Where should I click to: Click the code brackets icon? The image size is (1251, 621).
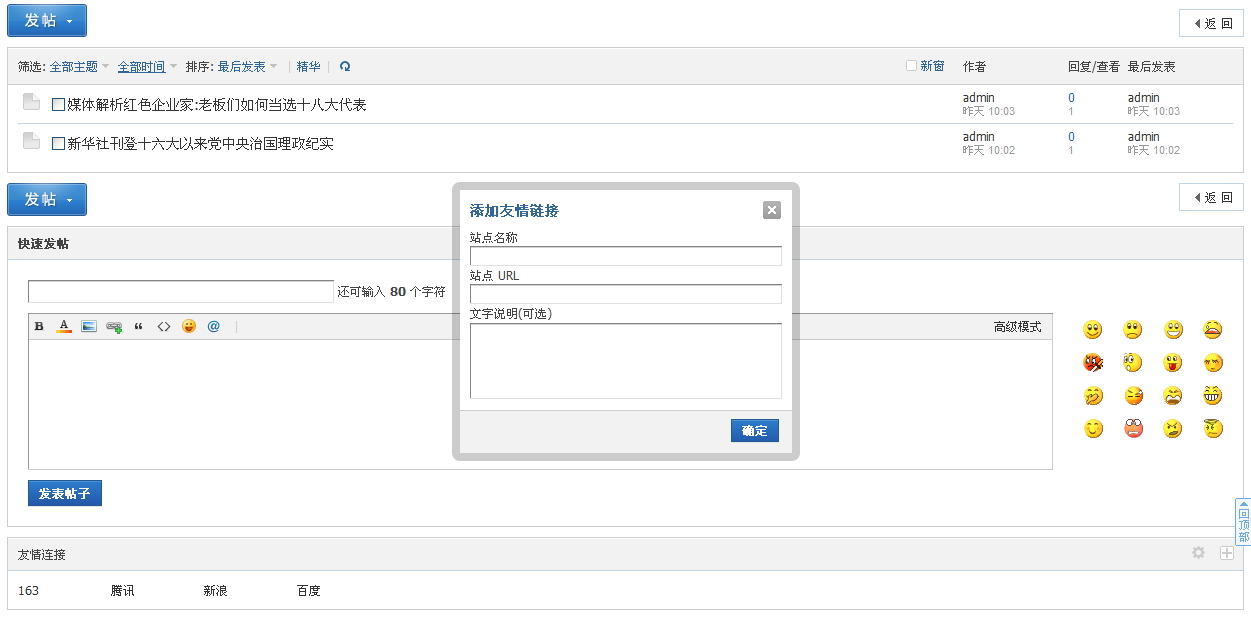(164, 326)
